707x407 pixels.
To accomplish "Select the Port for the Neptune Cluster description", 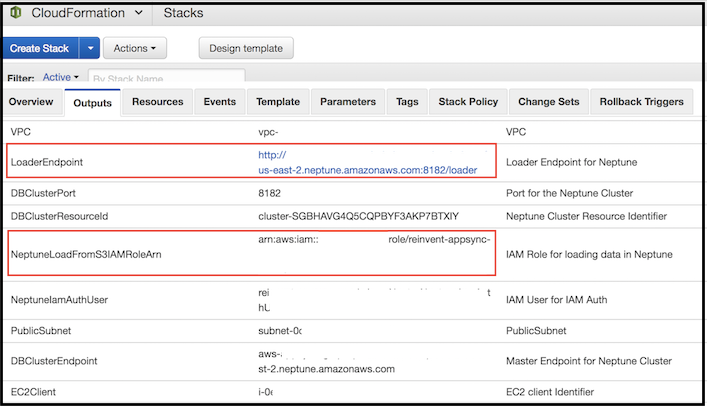I will 569,193.
